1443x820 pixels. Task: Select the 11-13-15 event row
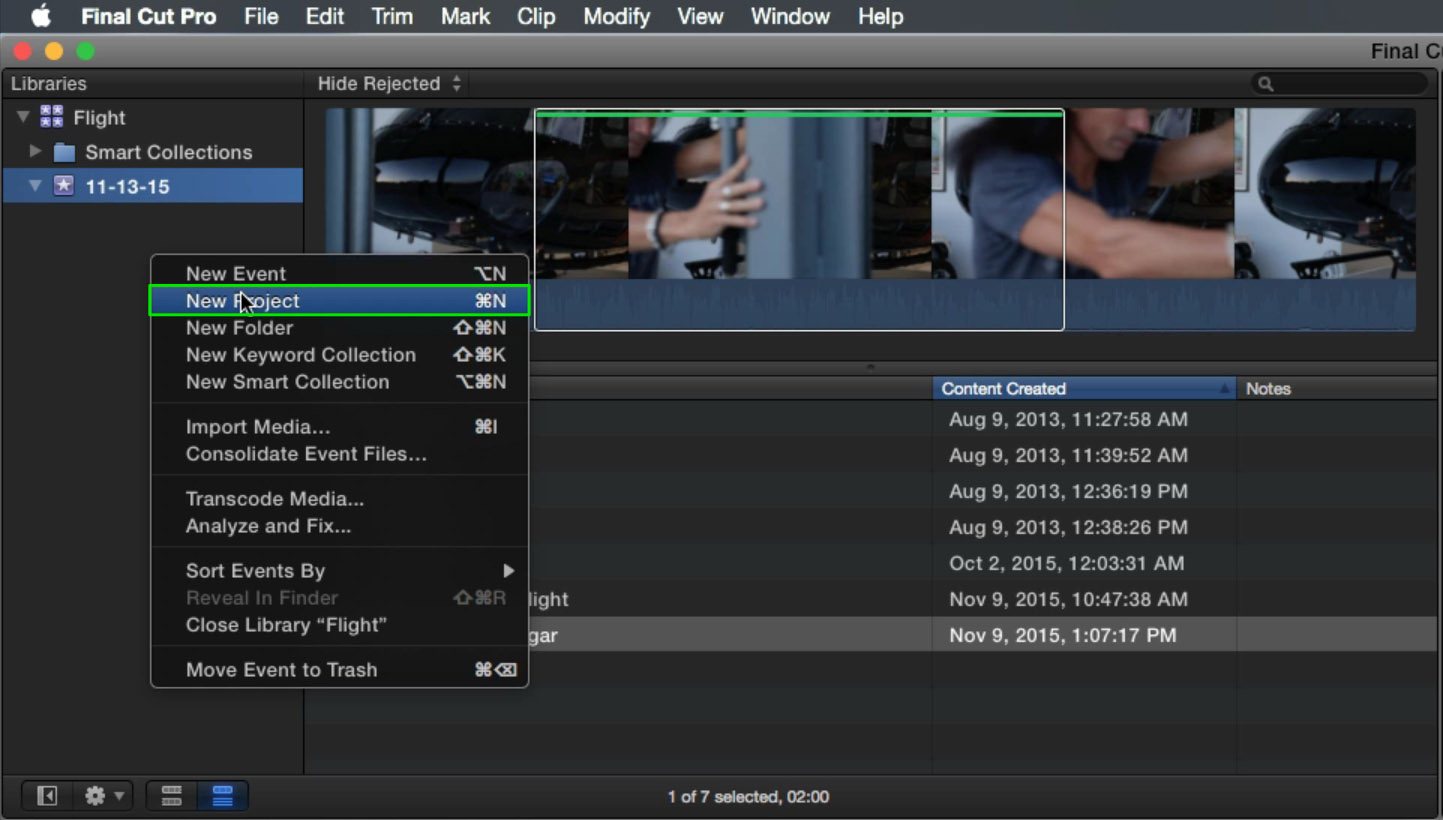pos(153,186)
